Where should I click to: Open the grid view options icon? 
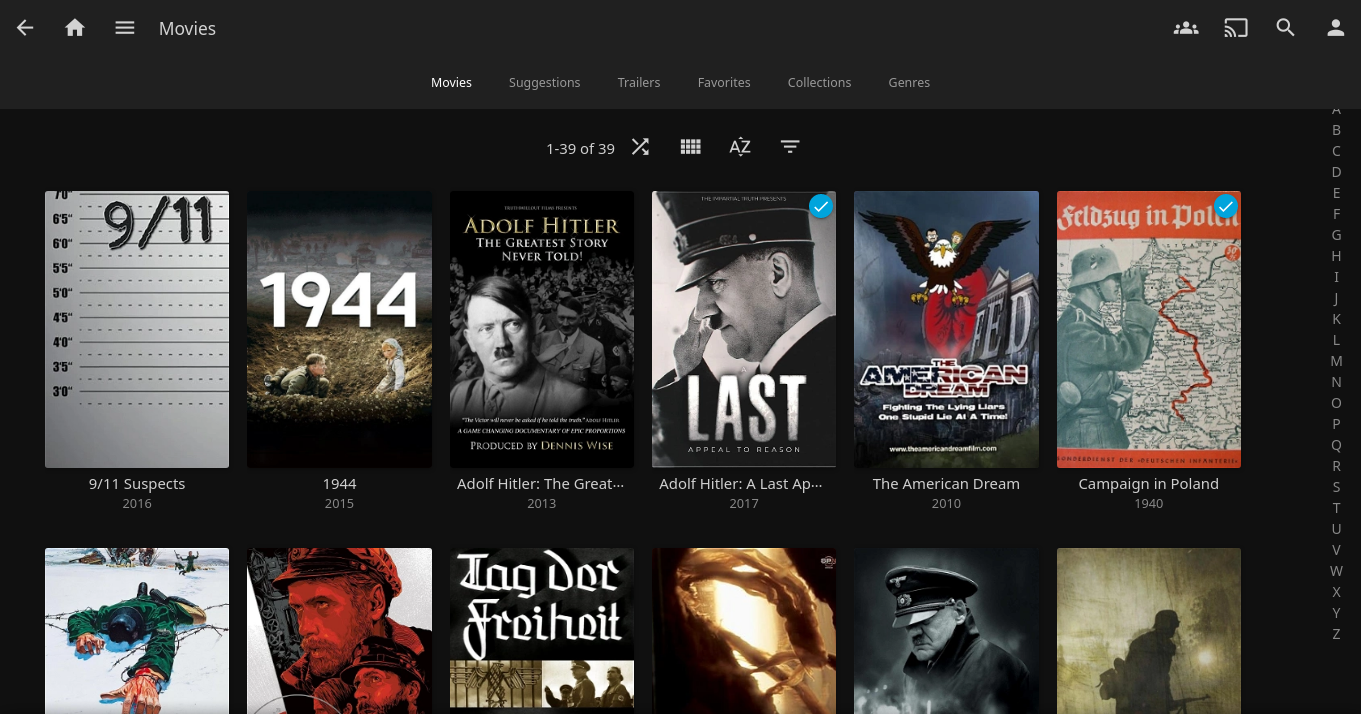click(x=690, y=147)
